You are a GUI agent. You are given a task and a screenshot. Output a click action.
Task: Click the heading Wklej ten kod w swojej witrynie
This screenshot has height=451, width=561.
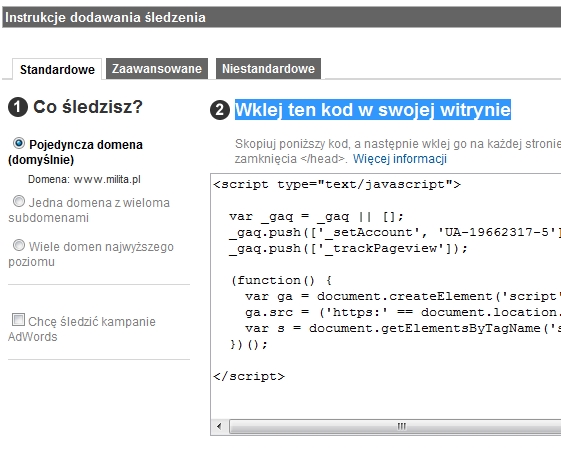372,109
